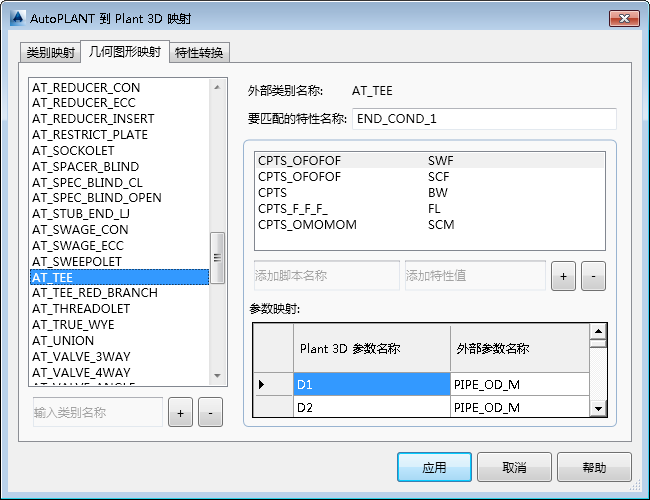
Task: Select AT_TRUE_WYE list item
Action: click(x=120, y=325)
